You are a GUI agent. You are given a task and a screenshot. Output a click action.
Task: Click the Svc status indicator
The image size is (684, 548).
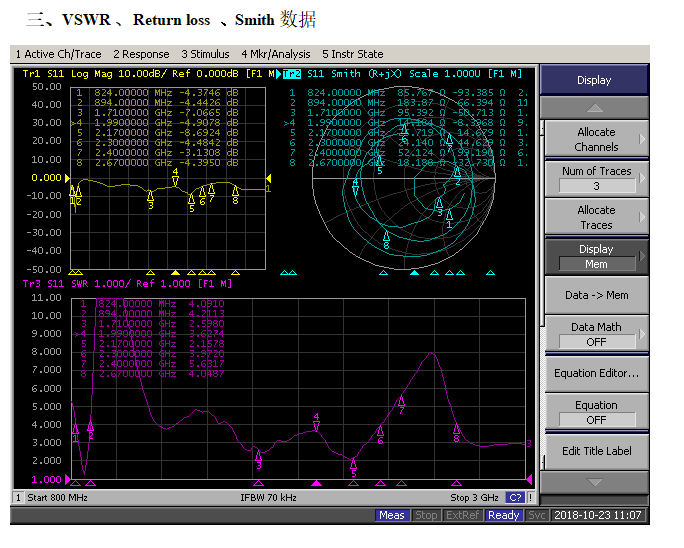(x=537, y=516)
